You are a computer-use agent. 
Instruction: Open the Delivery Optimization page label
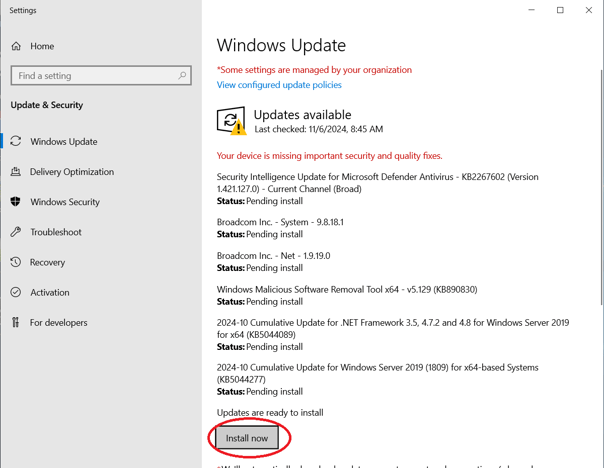tap(72, 172)
